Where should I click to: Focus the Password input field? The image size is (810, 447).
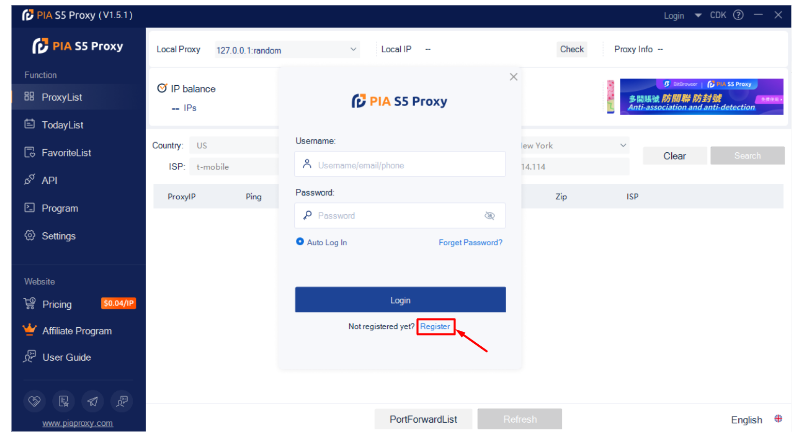click(x=400, y=215)
